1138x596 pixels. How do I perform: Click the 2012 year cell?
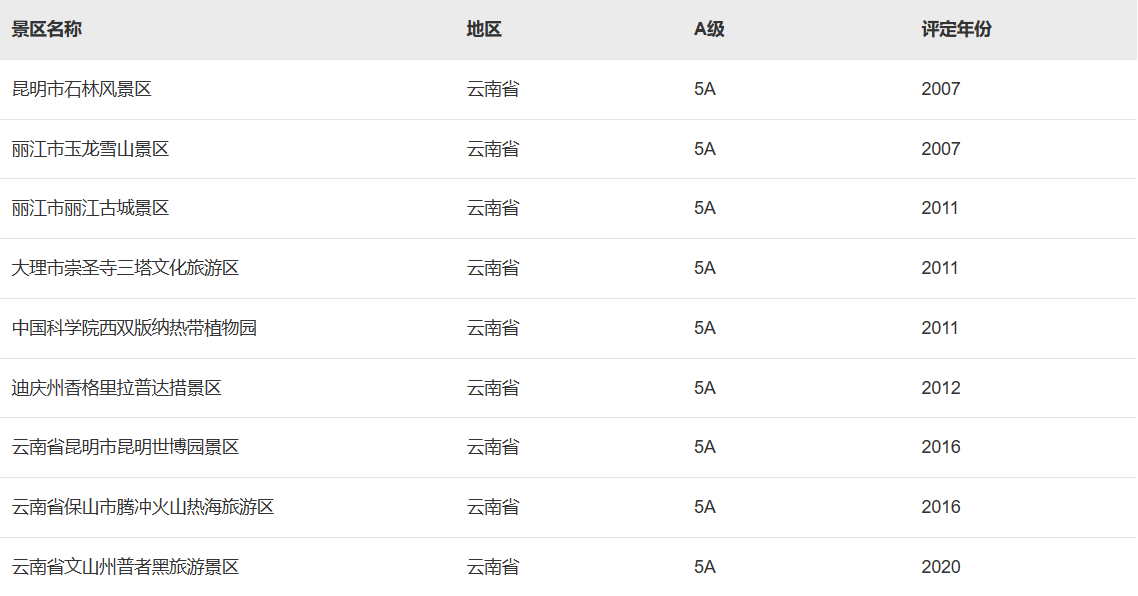click(940, 388)
